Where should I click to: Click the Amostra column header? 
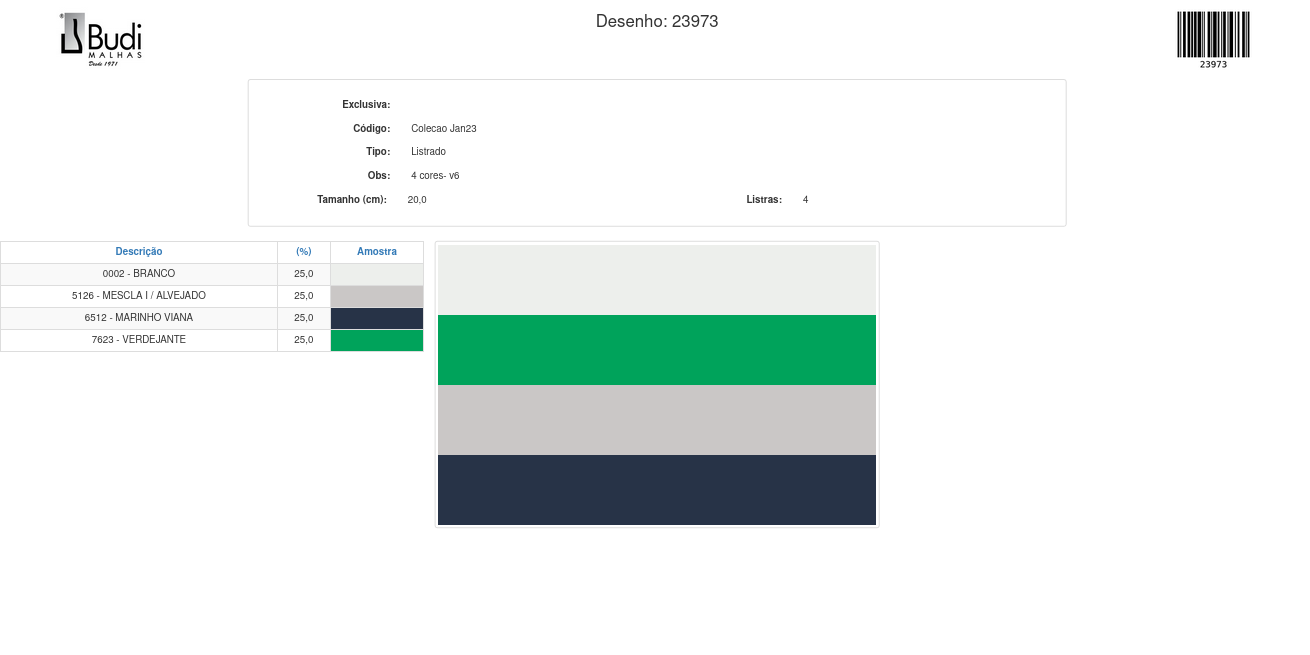click(x=377, y=252)
